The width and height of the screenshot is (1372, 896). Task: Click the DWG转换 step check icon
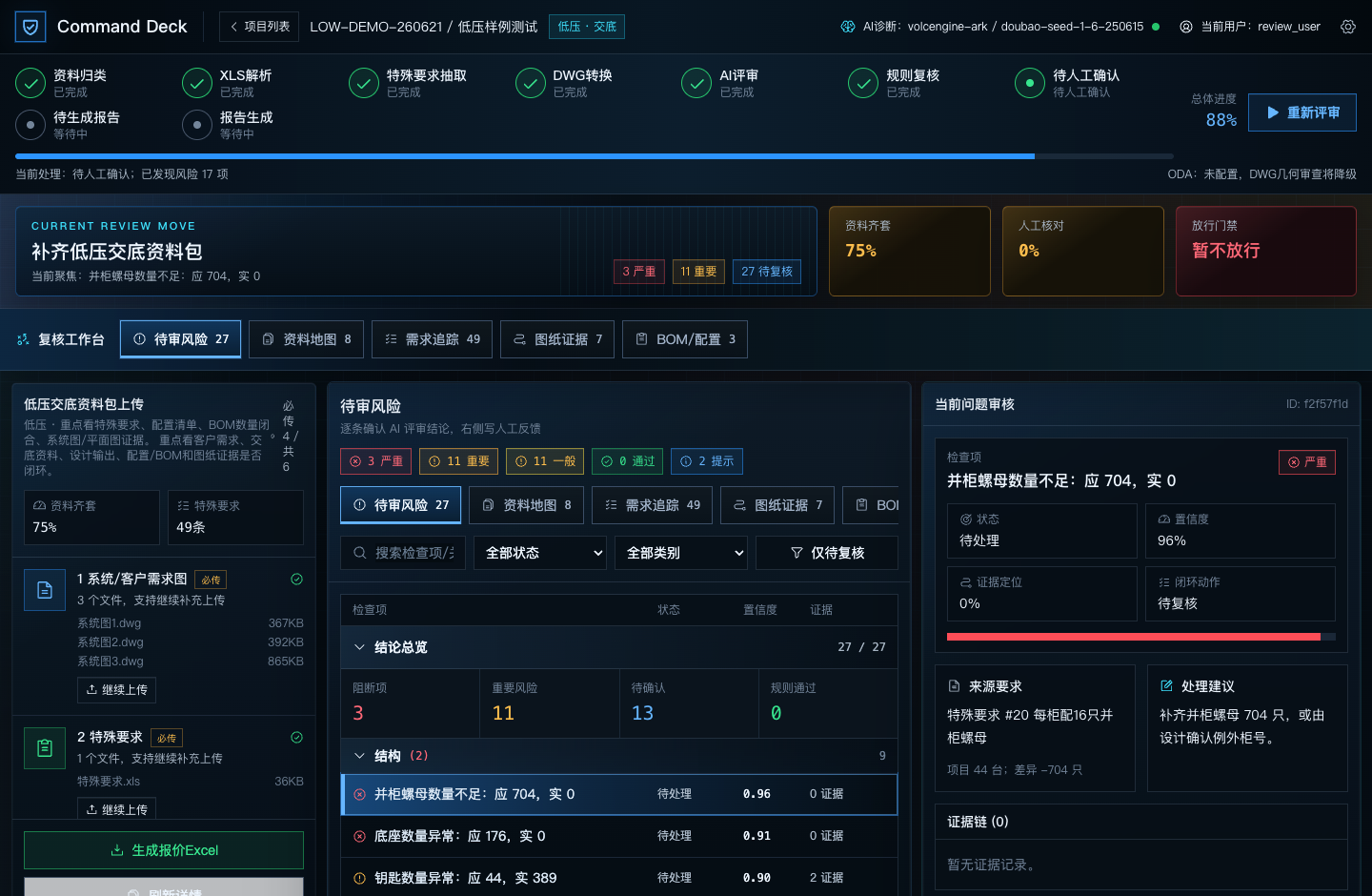(531, 83)
